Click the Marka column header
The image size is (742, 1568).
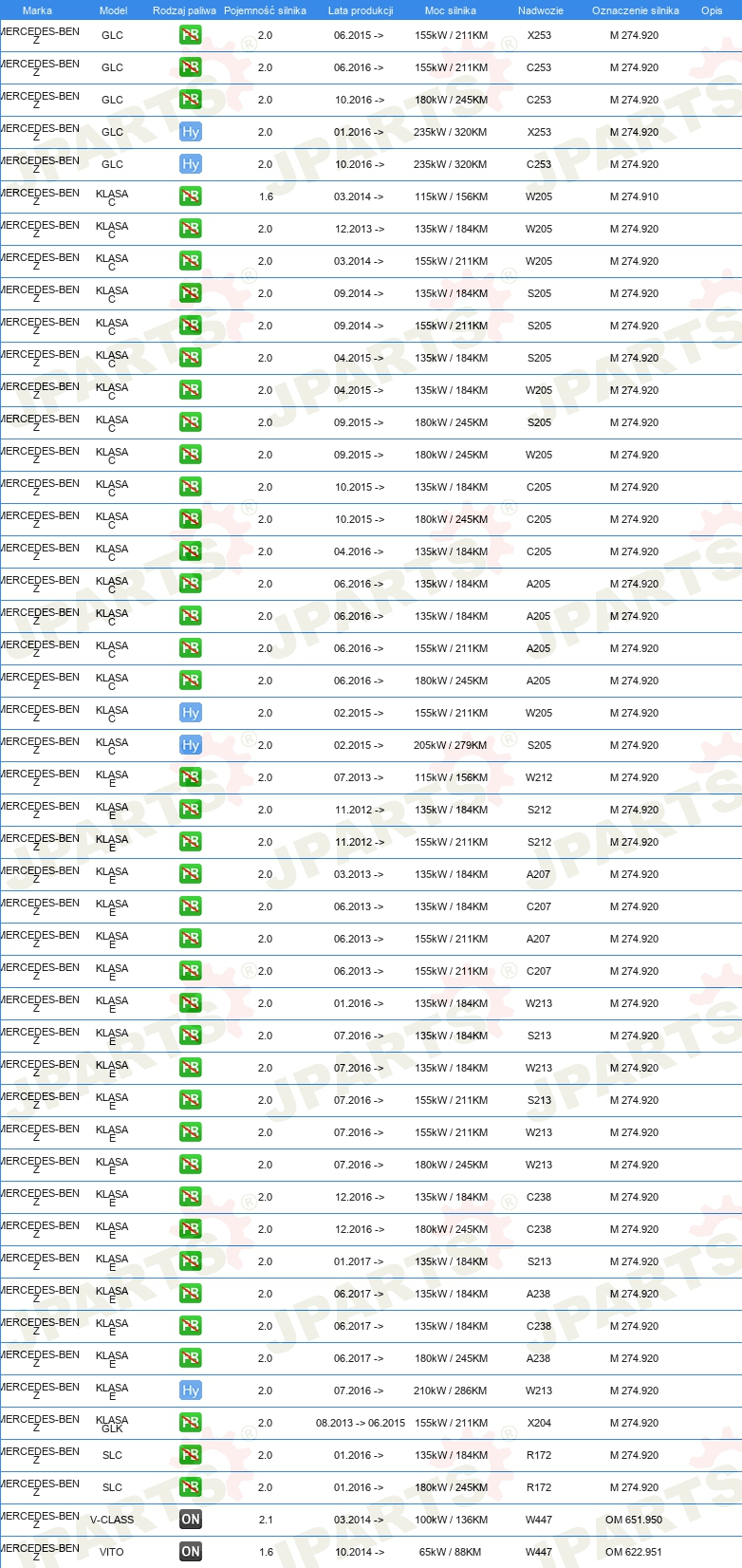click(x=37, y=10)
